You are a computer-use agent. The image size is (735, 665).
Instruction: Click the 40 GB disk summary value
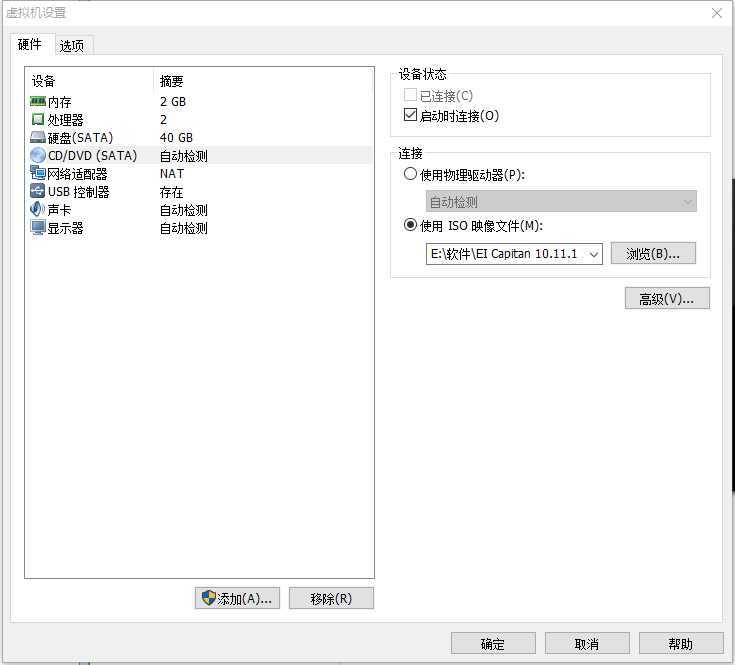click(176, 138)
